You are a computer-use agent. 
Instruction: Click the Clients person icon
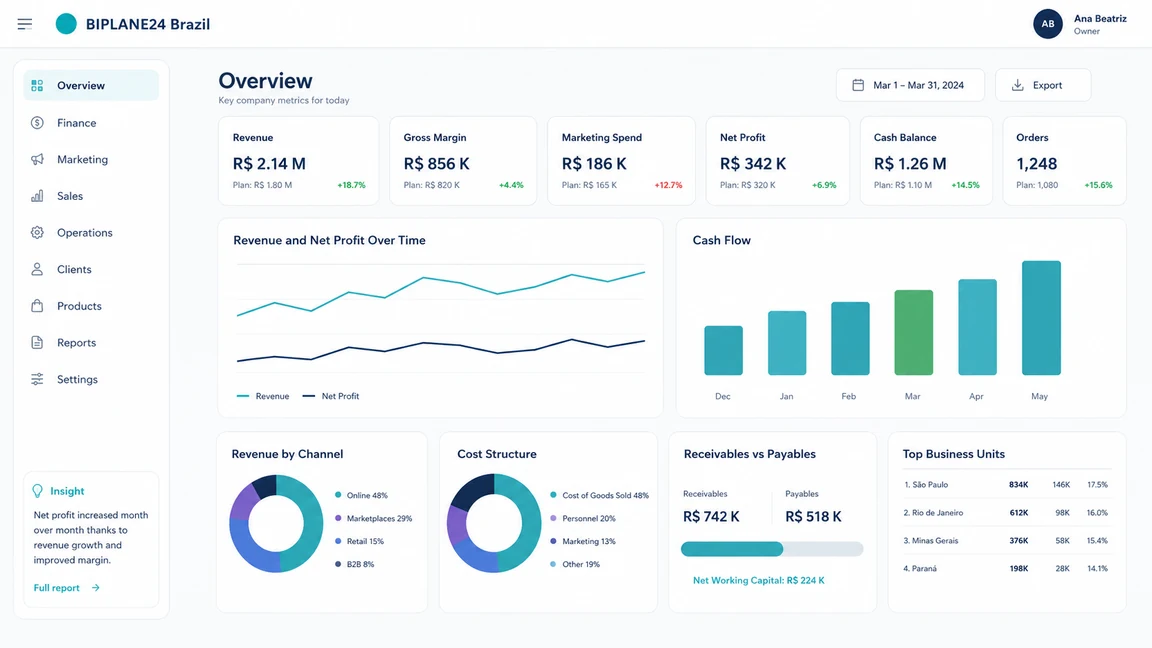pyautogui.click(x=37, y=270)
